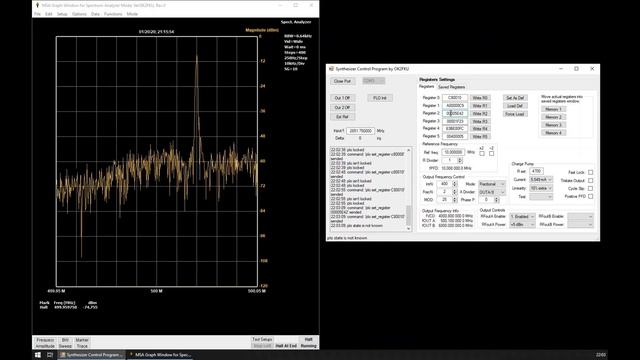The width and height of the screenshot is (640, 360).
Task: Click the R set input field
Action: pyautogui.click(x=536, y=171)
